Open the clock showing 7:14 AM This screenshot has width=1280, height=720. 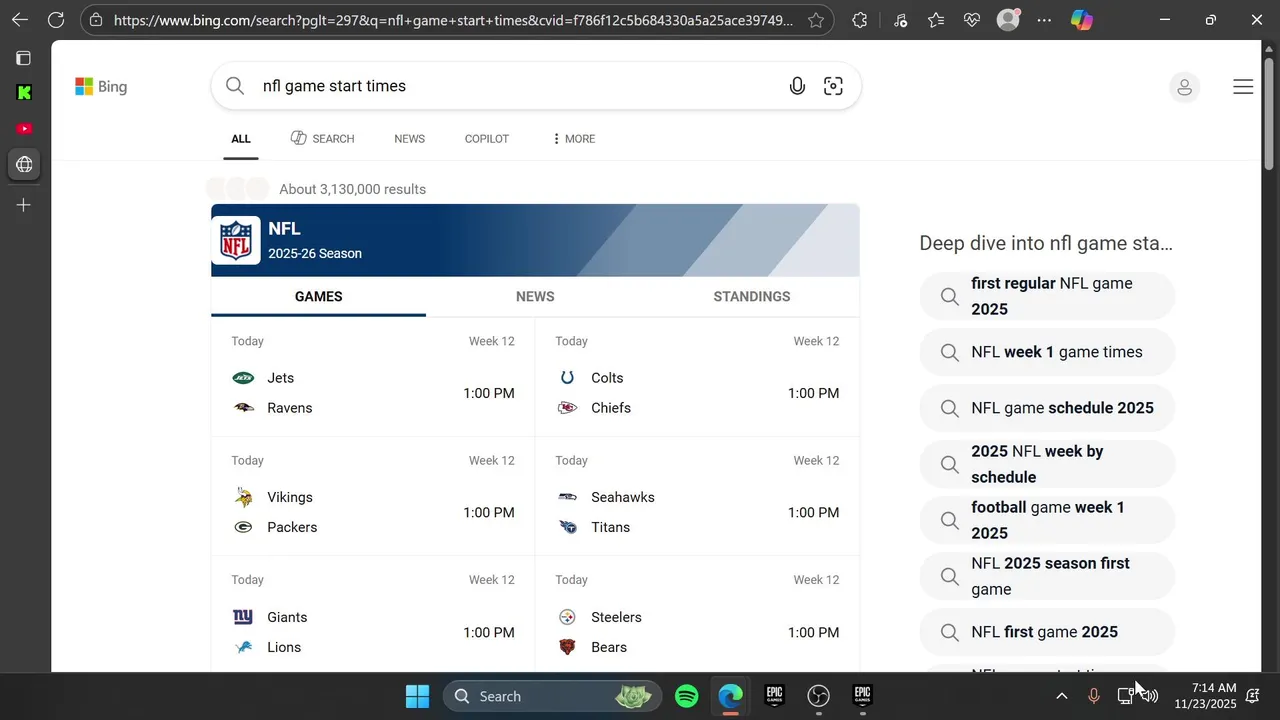click(1206, 696)
